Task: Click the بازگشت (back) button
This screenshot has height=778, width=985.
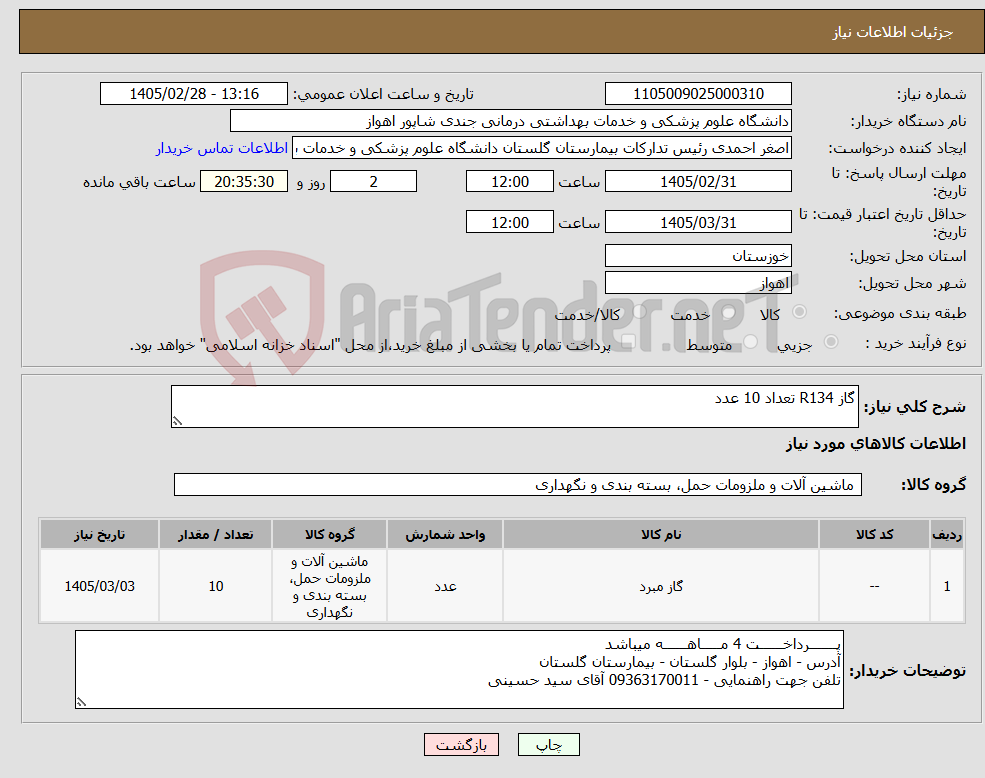Action: tap(461, 745)
